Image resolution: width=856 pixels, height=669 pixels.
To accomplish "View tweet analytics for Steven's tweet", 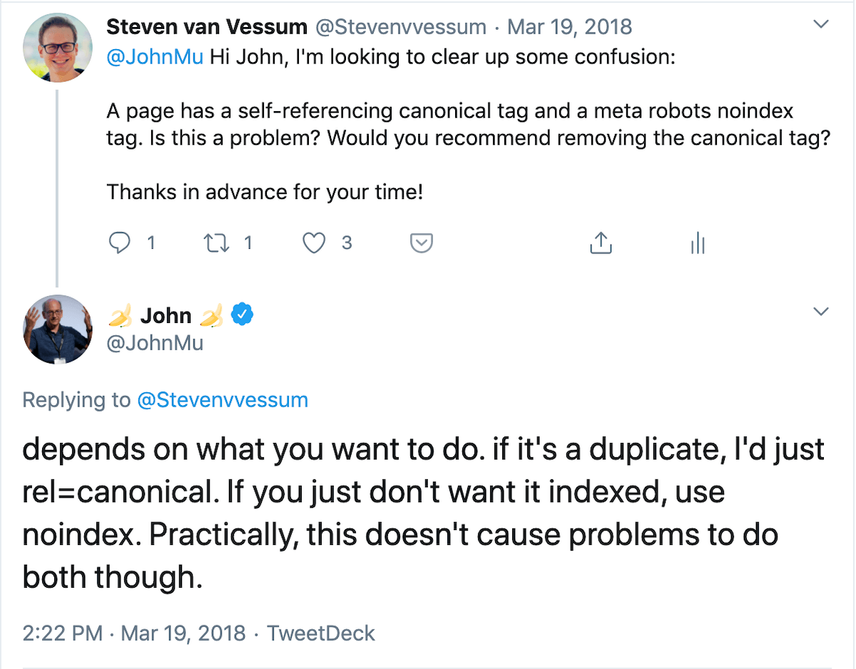I will click(697, 242).
